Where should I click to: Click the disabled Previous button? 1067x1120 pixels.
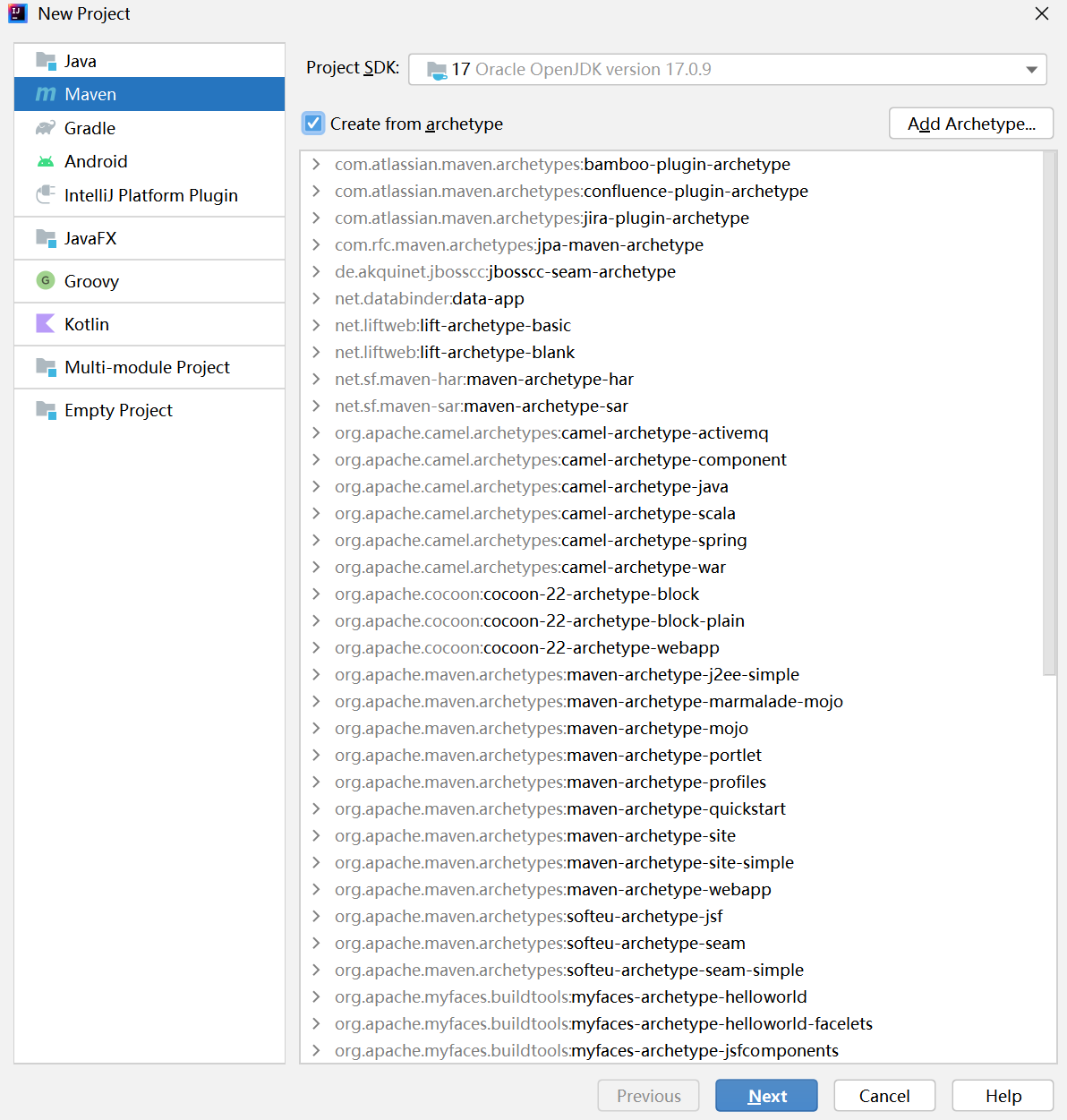tap(649, 1096)
